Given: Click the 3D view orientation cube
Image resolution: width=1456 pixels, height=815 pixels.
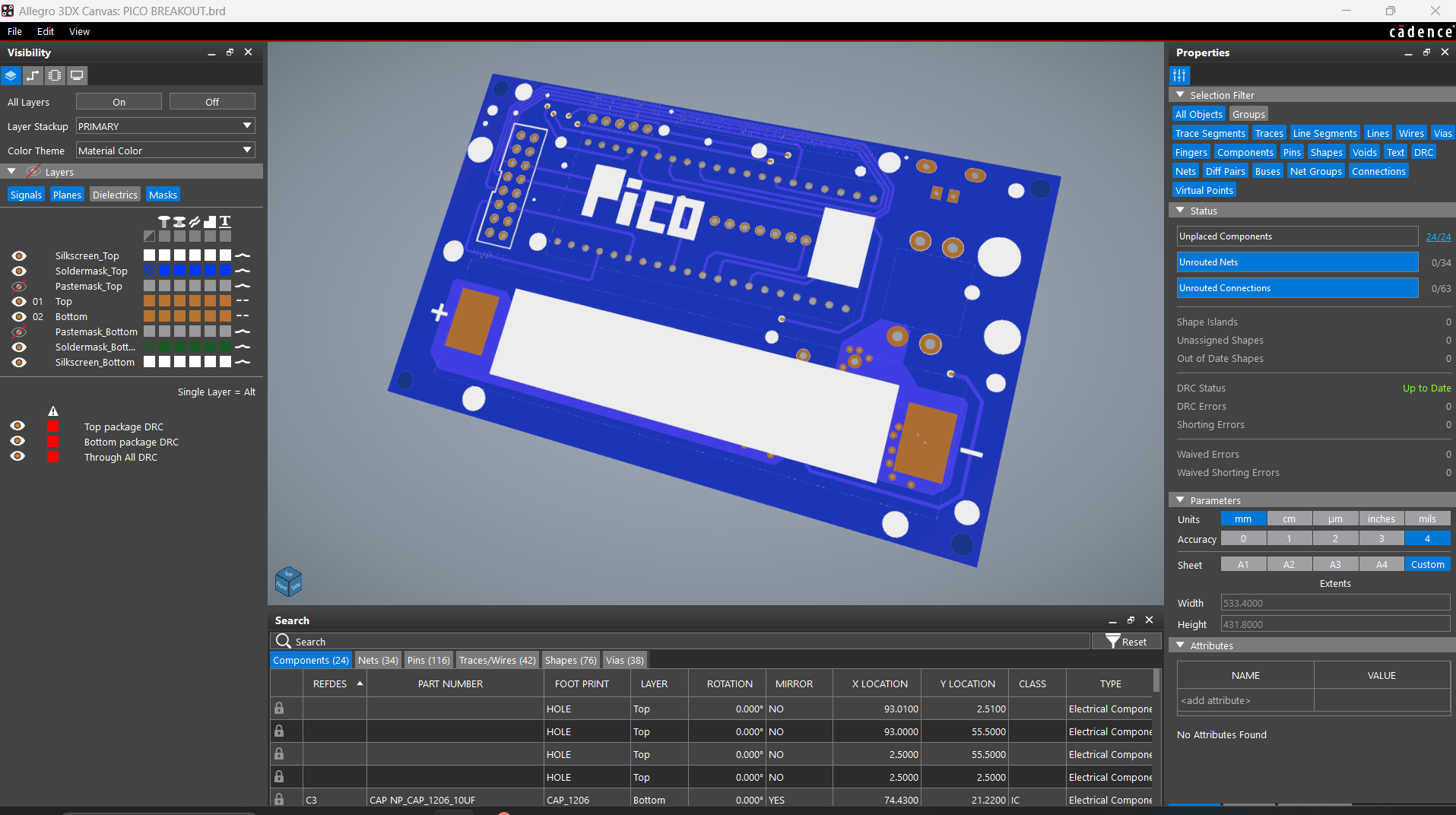Looking at the screenshot, I should (288, 582).
